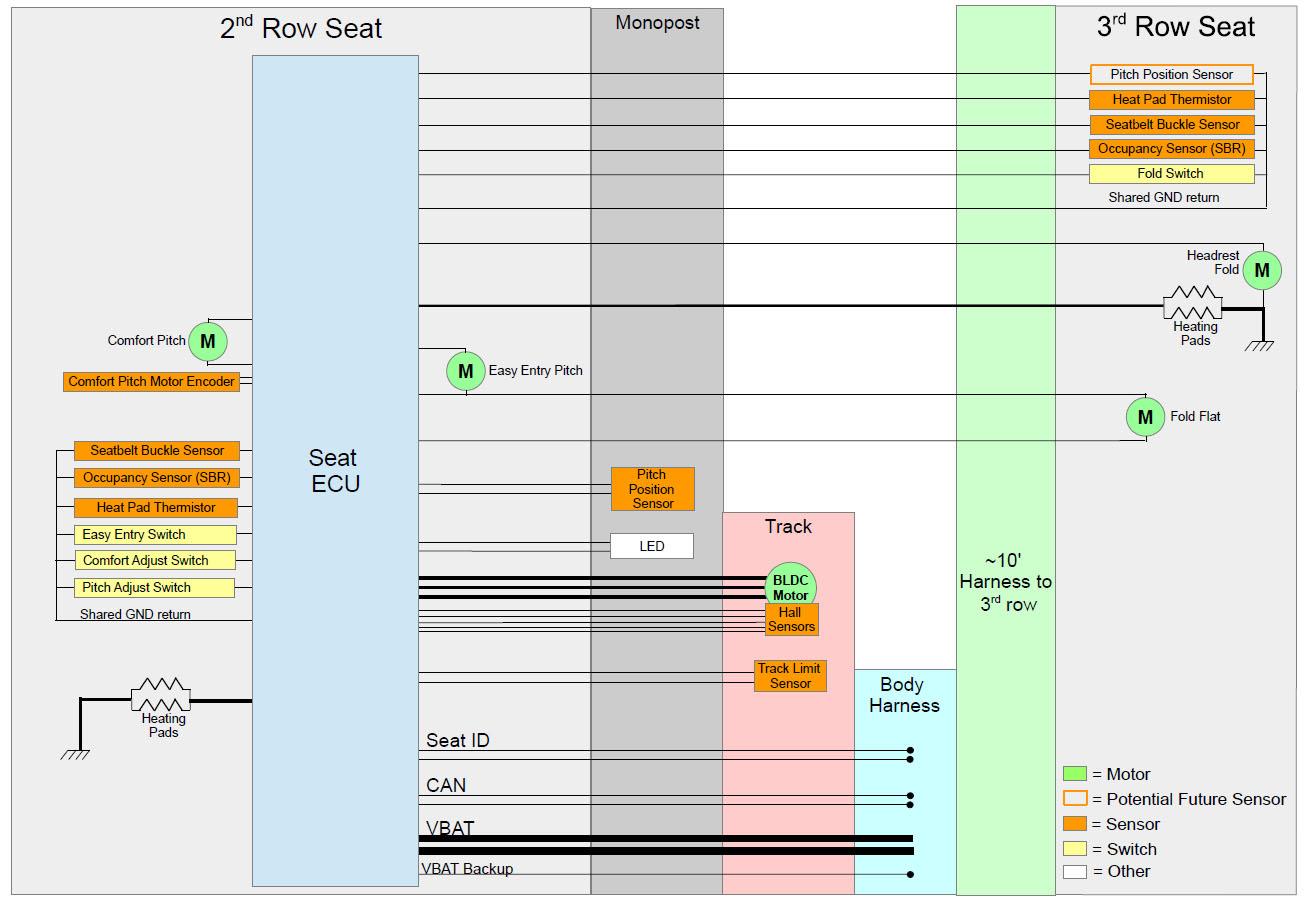Select the Comfort Pitch Motor Encoder box
The image size is (1309, 903).
tap(152, 382)
